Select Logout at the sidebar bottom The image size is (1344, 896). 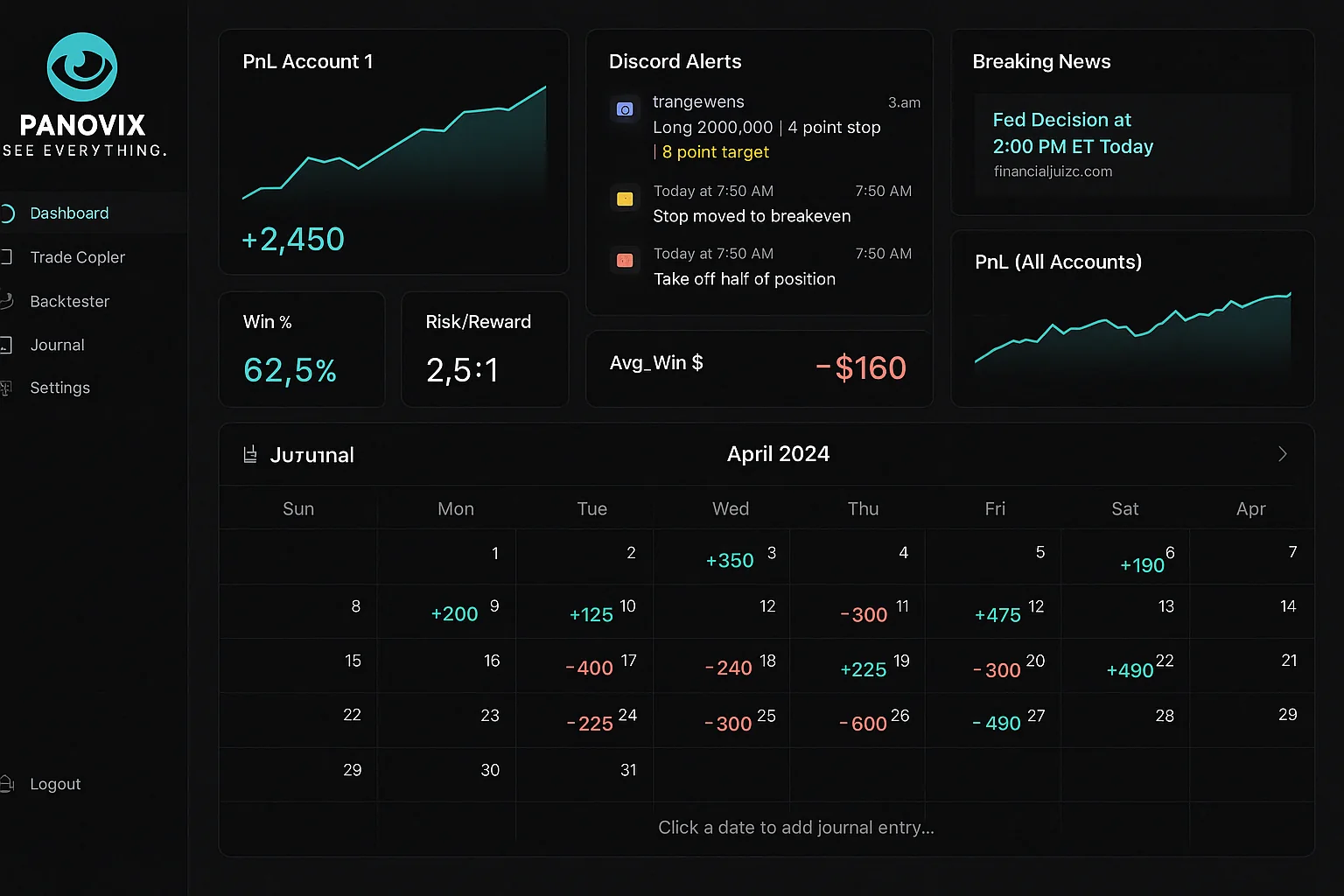[56, 783]
